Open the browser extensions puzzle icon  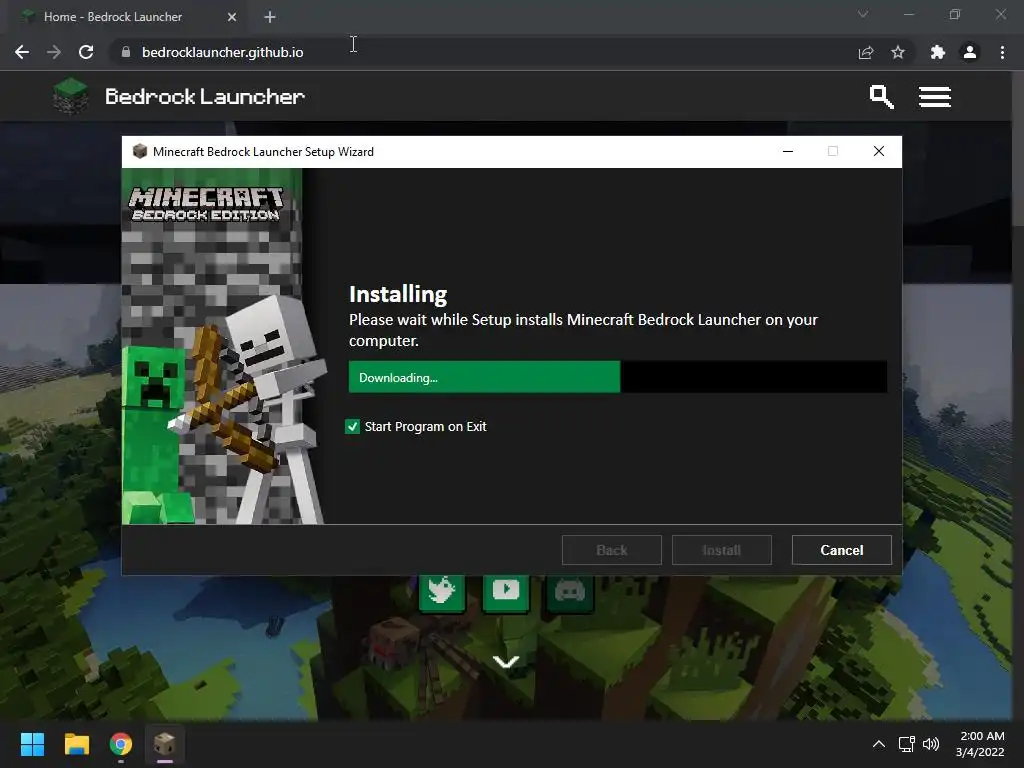[x=938, y=52]
